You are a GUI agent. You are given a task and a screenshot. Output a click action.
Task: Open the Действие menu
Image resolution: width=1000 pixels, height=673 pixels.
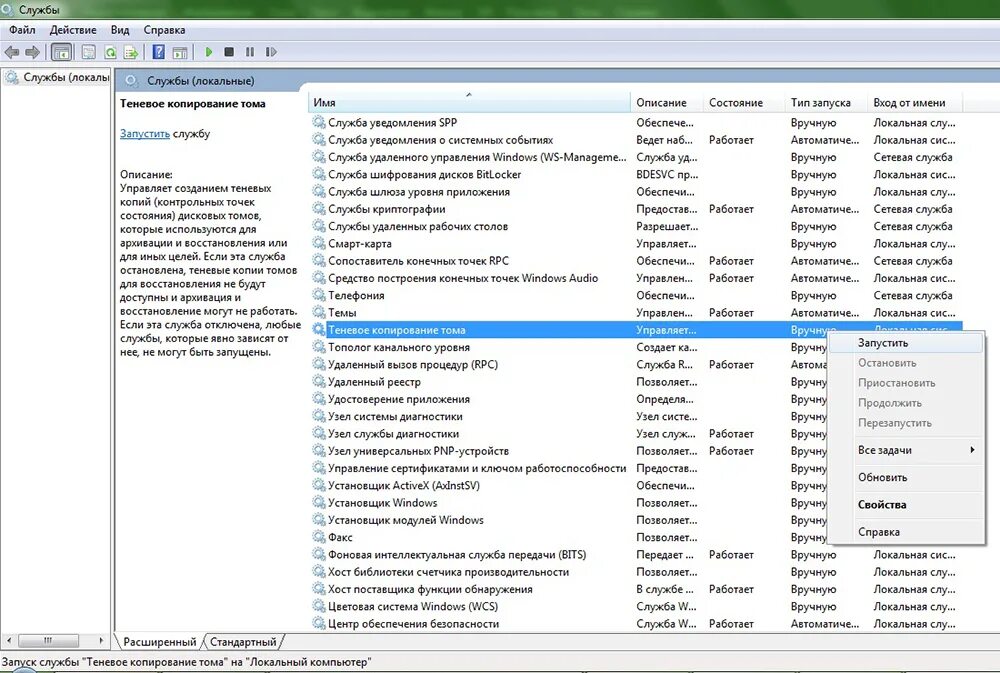coord(73,30)
